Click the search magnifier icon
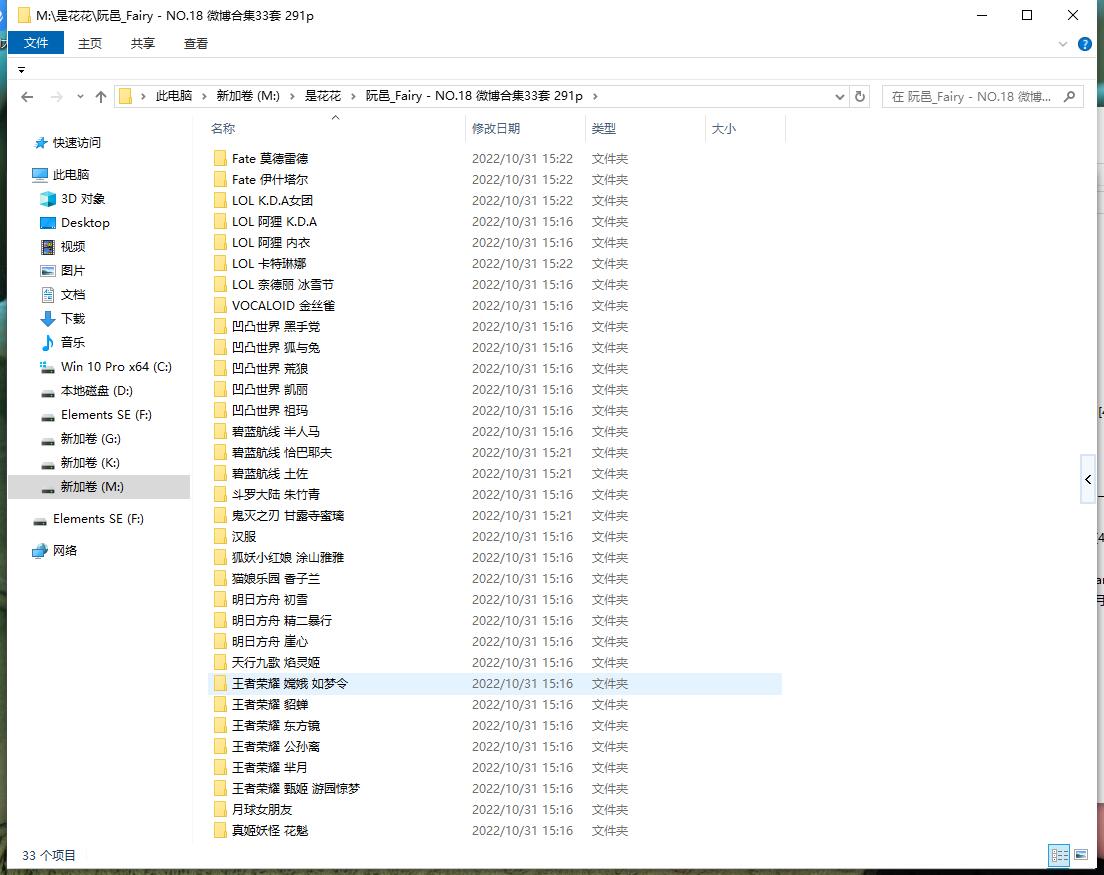1104x875 pixels. tap(1070, 96)
